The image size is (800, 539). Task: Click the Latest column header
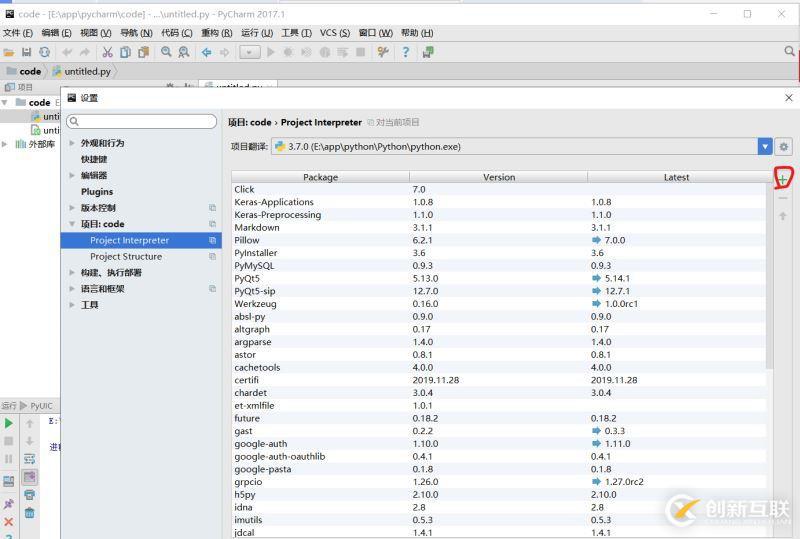coord(677,177)
